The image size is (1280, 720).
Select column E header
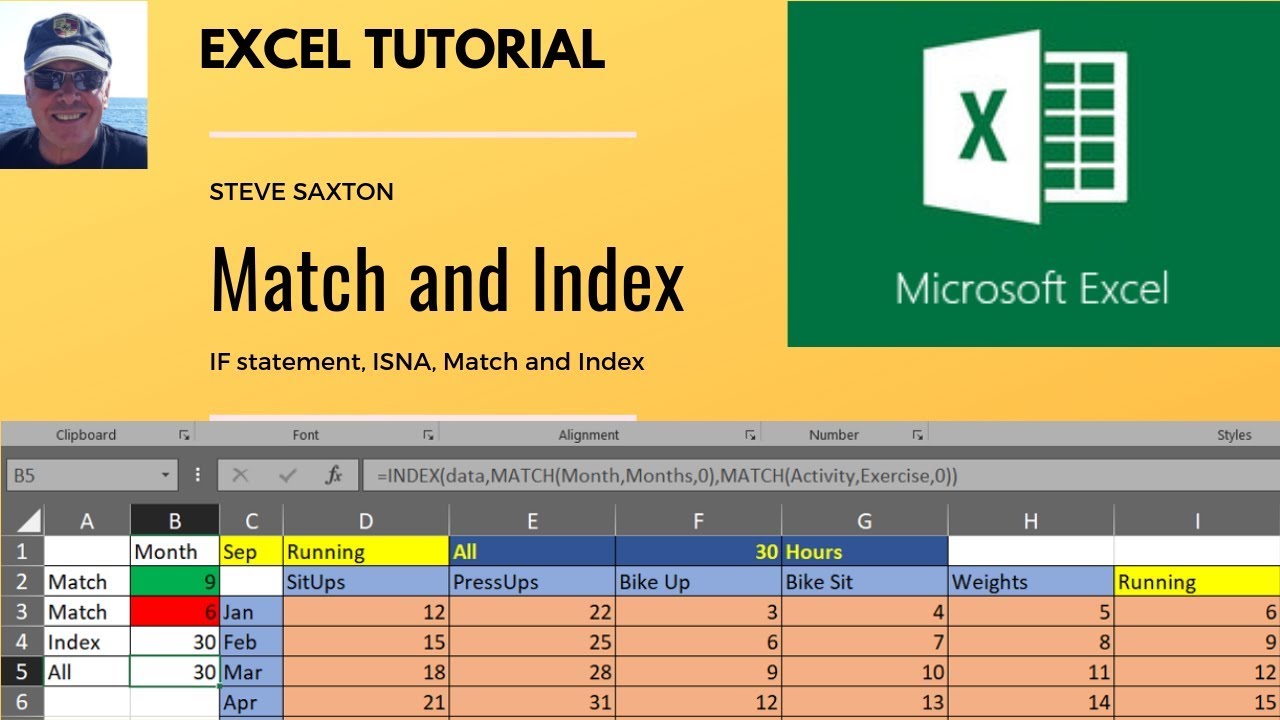click(x=532, y=520)
